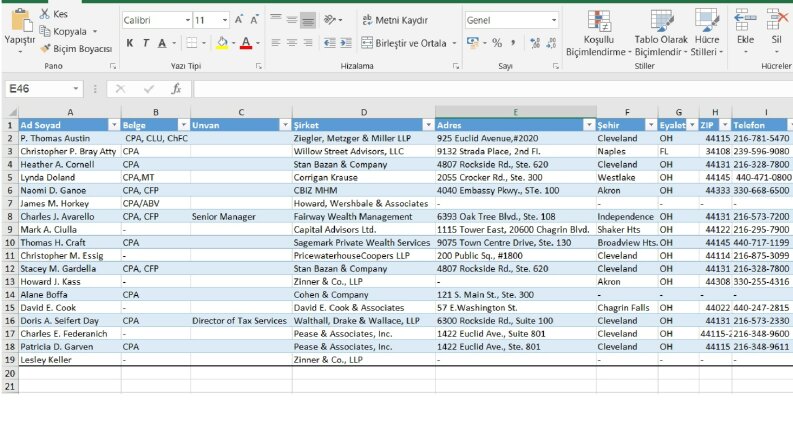Toggle underline A formatting
Viewport: 793px width, 446px height.
coord(162,43)
